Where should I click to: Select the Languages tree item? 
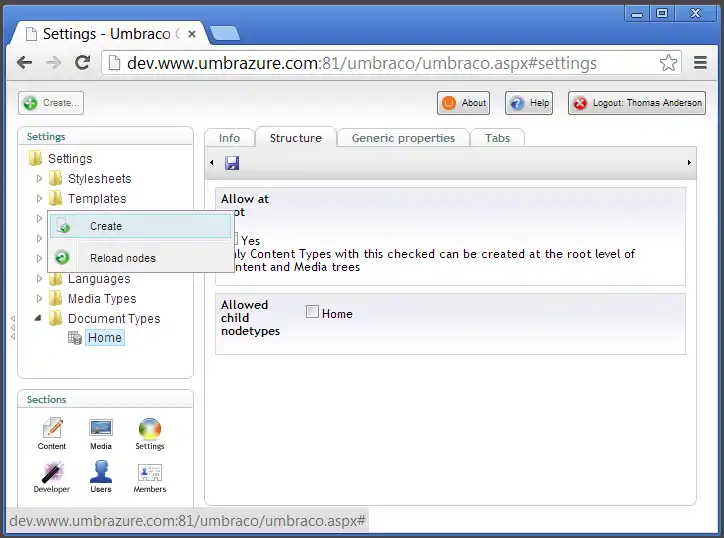99,279
